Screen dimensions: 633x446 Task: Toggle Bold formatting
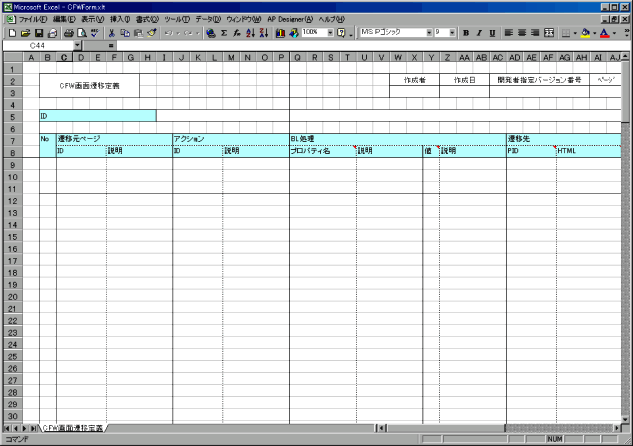466,33
